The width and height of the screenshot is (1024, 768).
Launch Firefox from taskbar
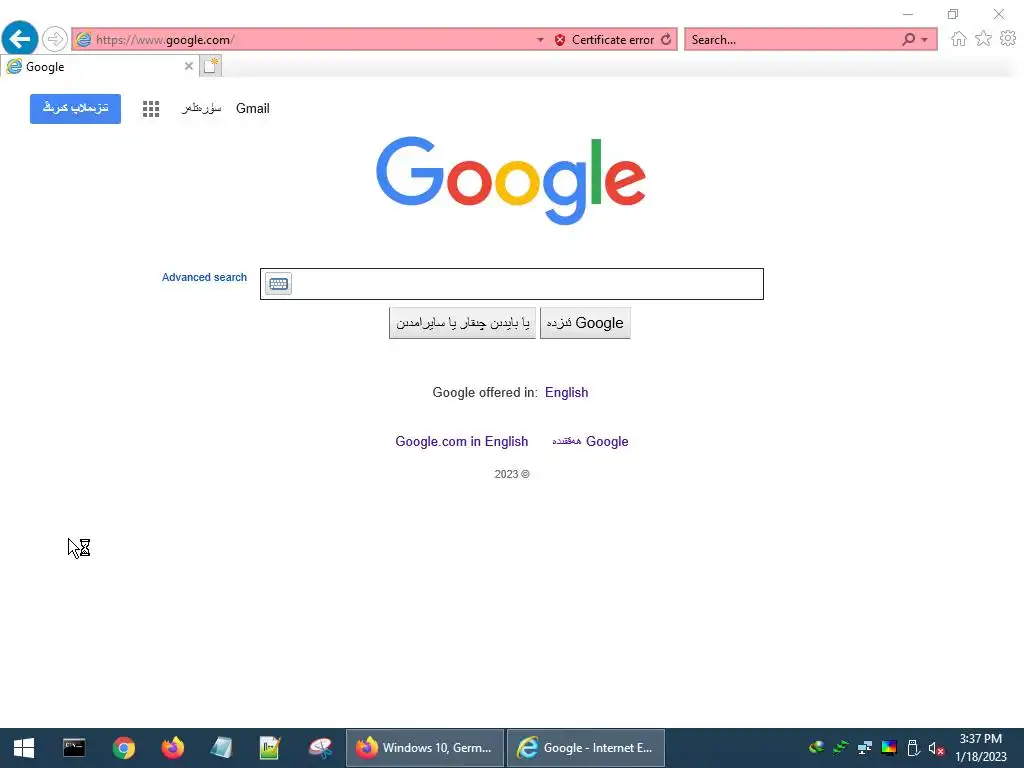(x=173, y=748)
